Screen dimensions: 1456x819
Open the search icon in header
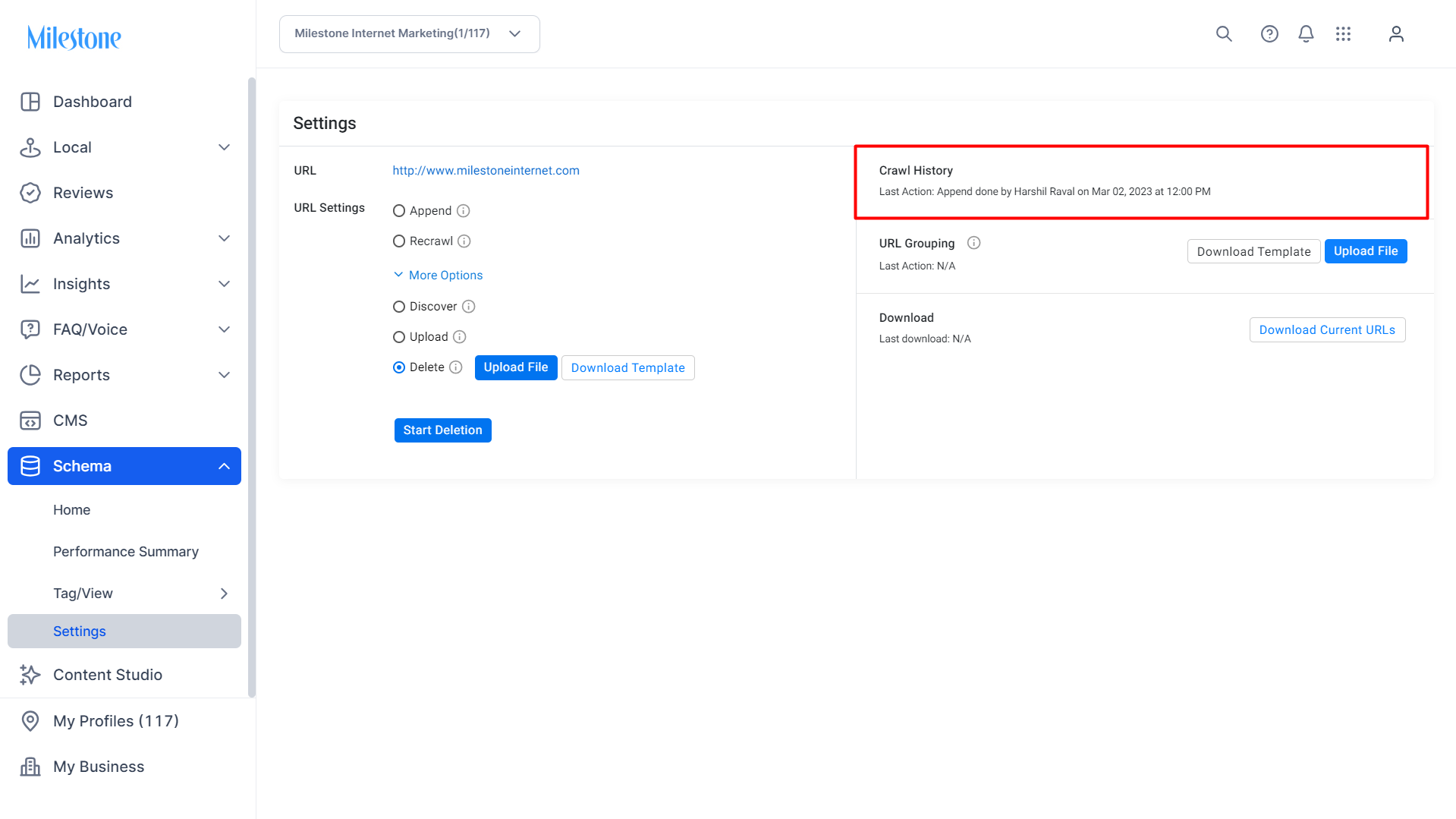[x=1224, y=34]
